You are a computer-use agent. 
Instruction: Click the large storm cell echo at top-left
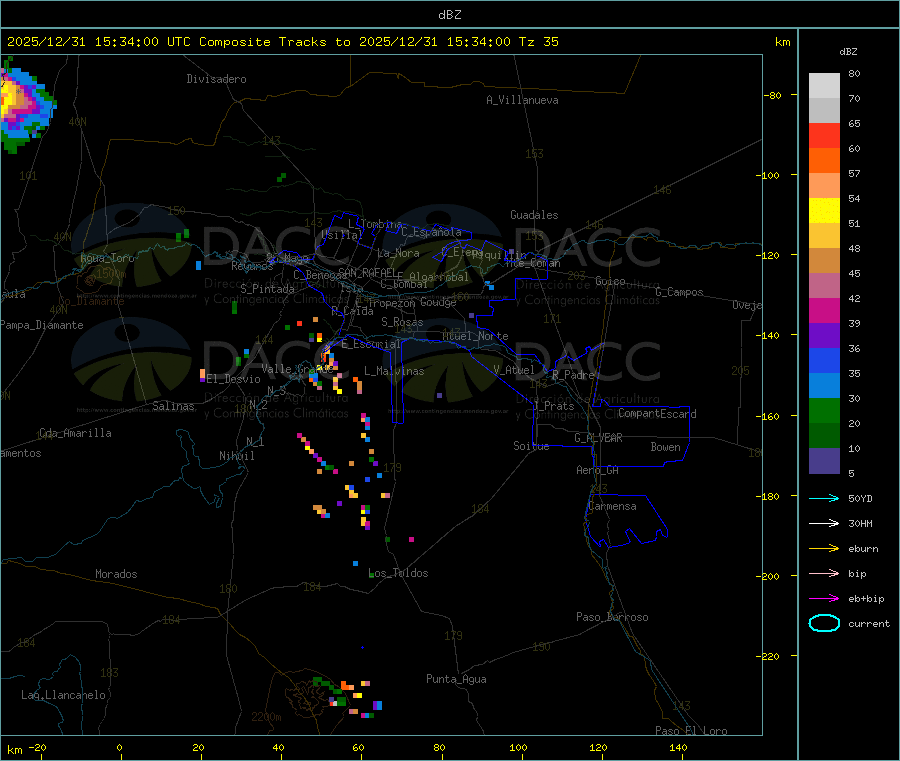(x=26, y=105)
